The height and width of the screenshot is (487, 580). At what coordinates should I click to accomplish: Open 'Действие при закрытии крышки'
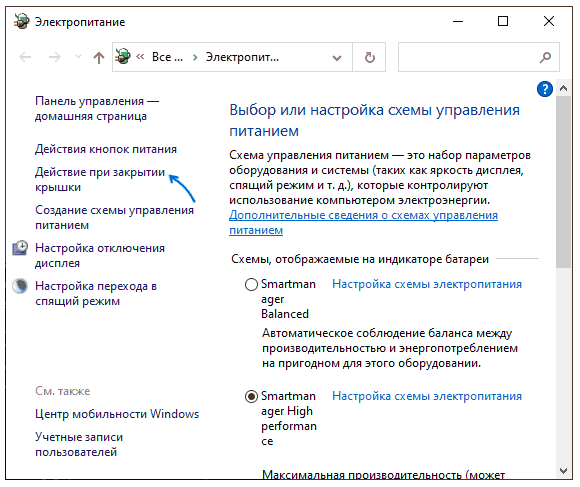(x=100, y=179)
